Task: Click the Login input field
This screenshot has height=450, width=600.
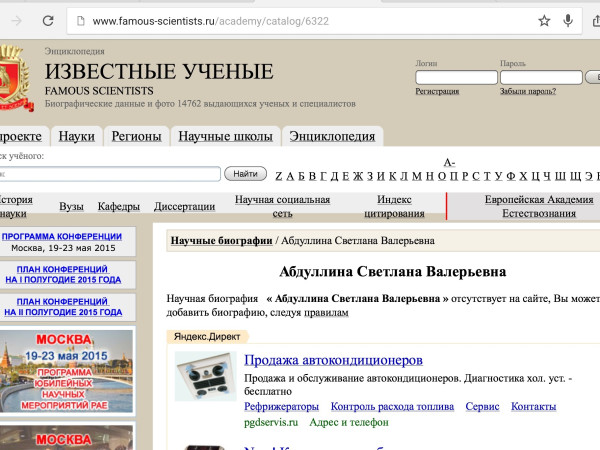Action: pyautogui.click(x=455, y=77)
